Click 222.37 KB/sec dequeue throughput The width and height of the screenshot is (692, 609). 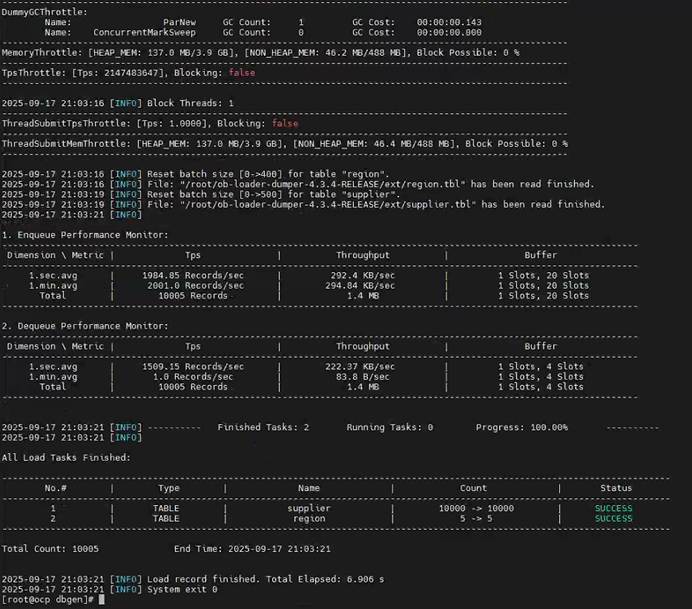tap(360, 367)
